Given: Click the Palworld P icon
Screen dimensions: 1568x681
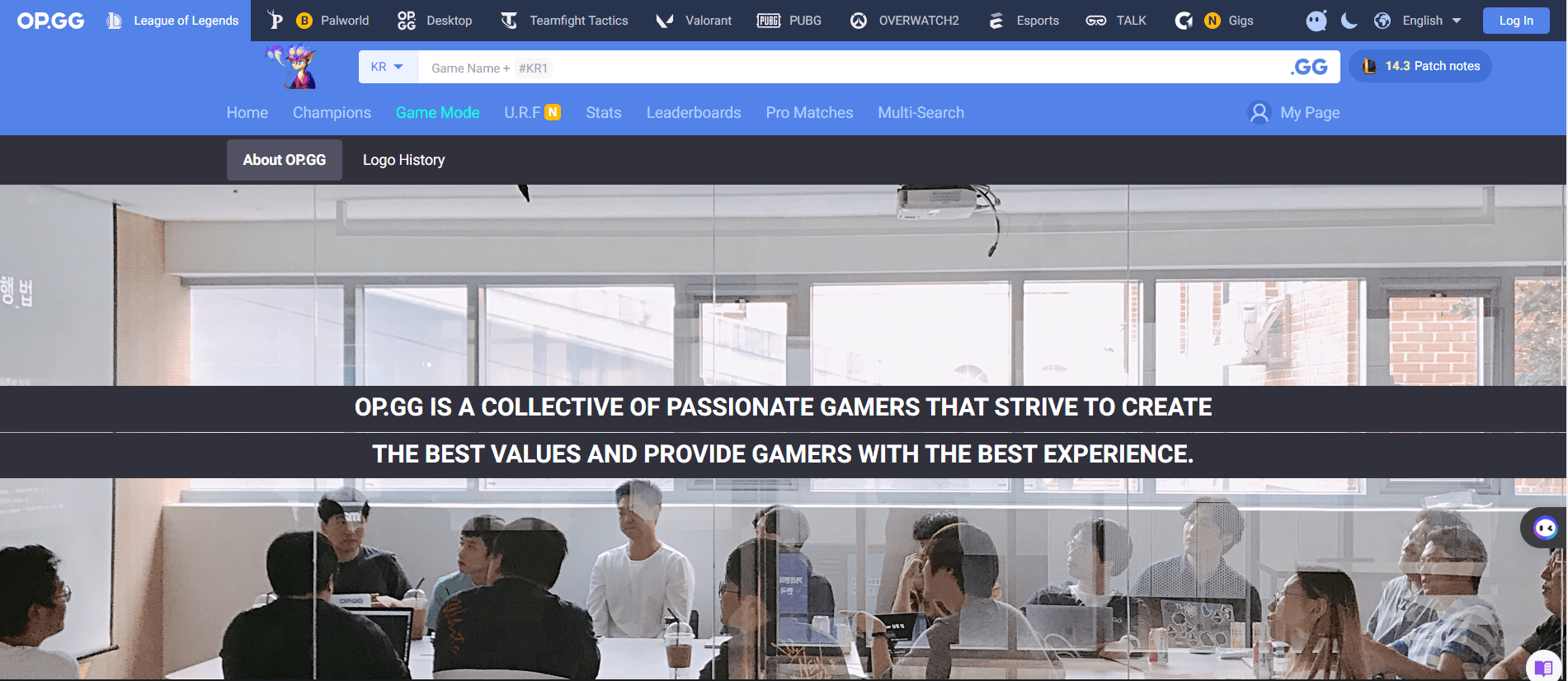Looking at the screenshot, I should coord(275,21).
